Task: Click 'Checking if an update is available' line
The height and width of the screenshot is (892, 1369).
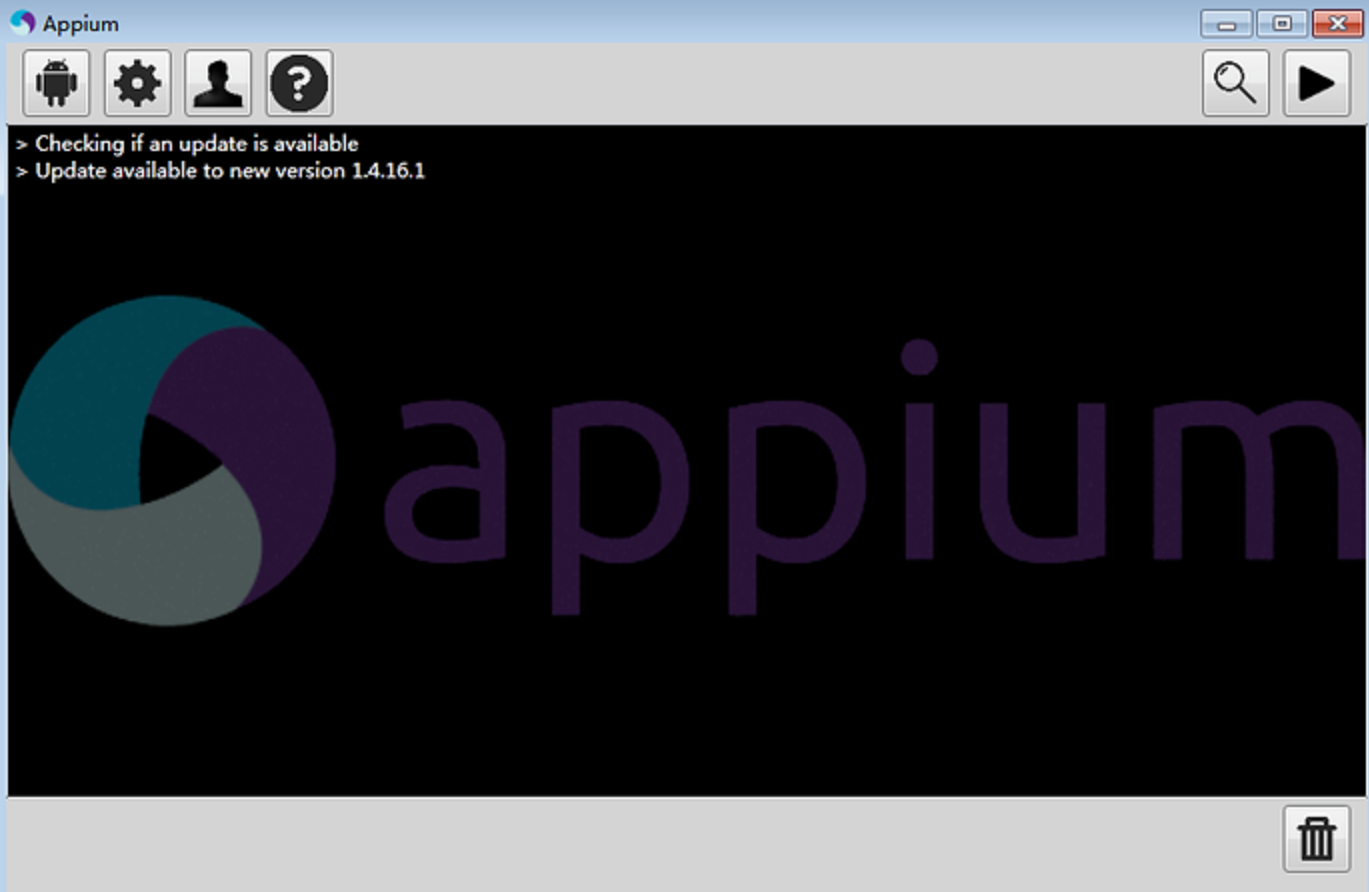Action: (x=187, y=144)
